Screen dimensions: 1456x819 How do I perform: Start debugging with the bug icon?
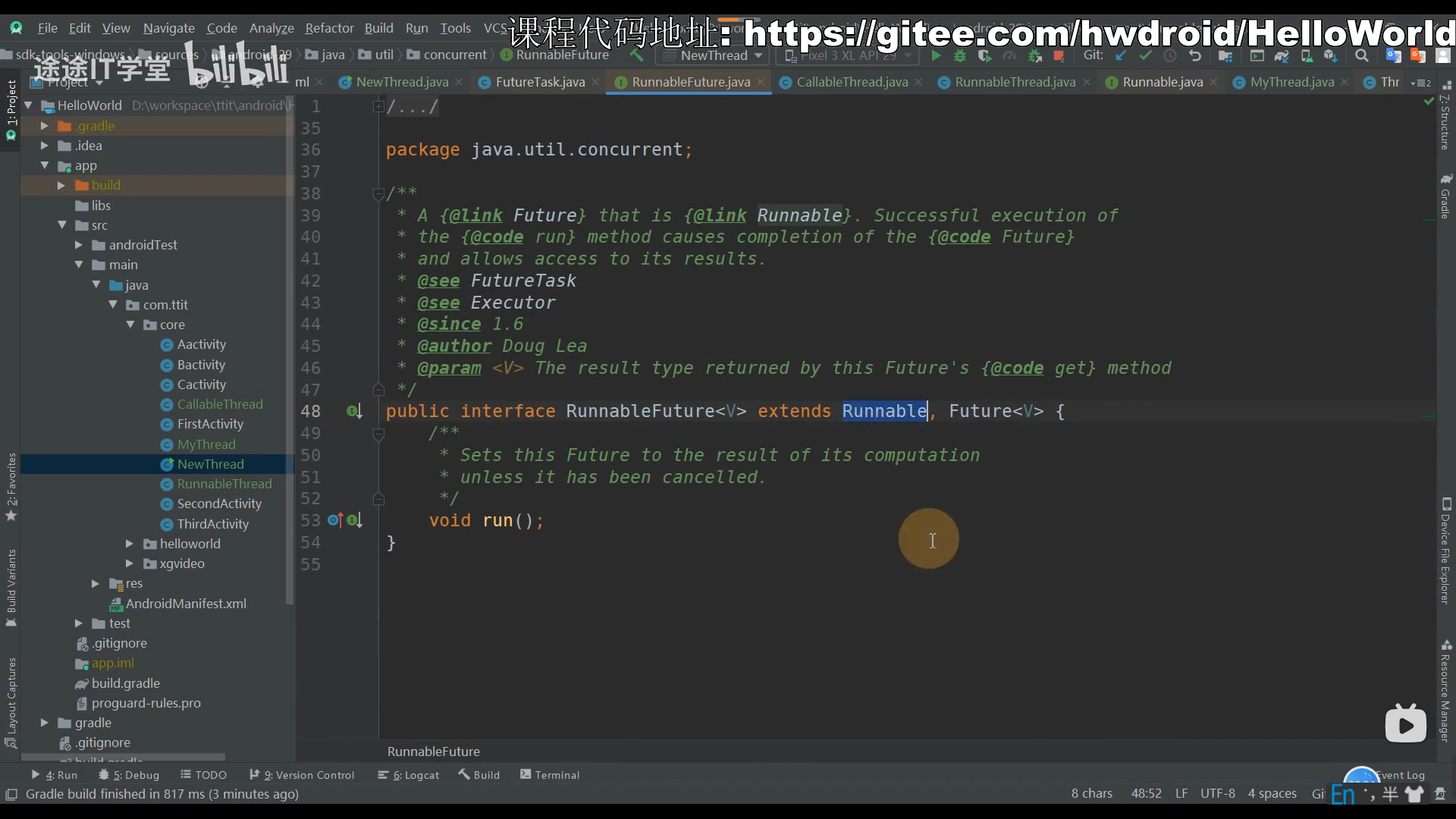point(960,55)
